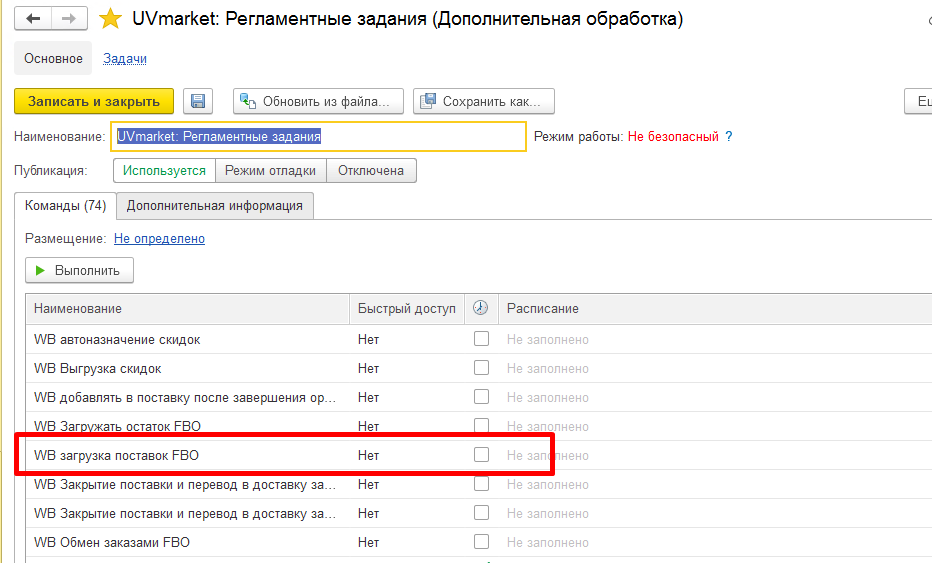Set publication to Отключена

tap(371, 171)
